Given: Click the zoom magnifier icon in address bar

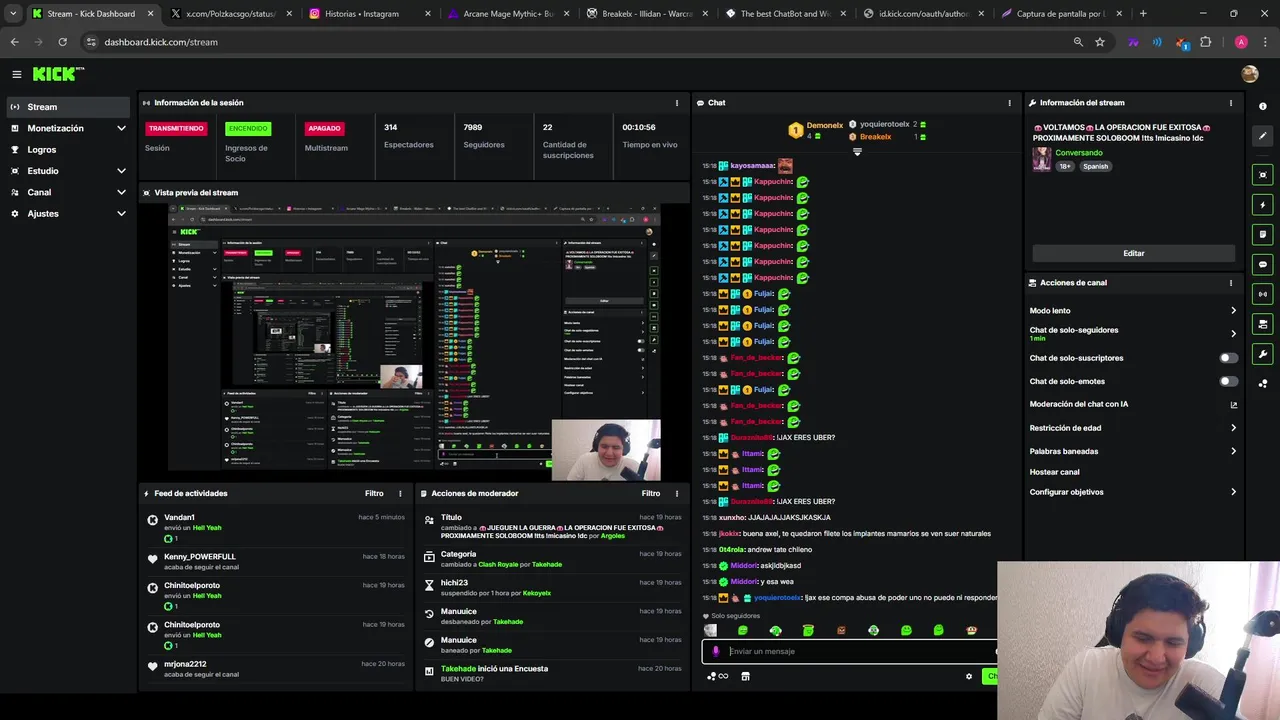Looking at the screenshot, I should point(1078,42).
